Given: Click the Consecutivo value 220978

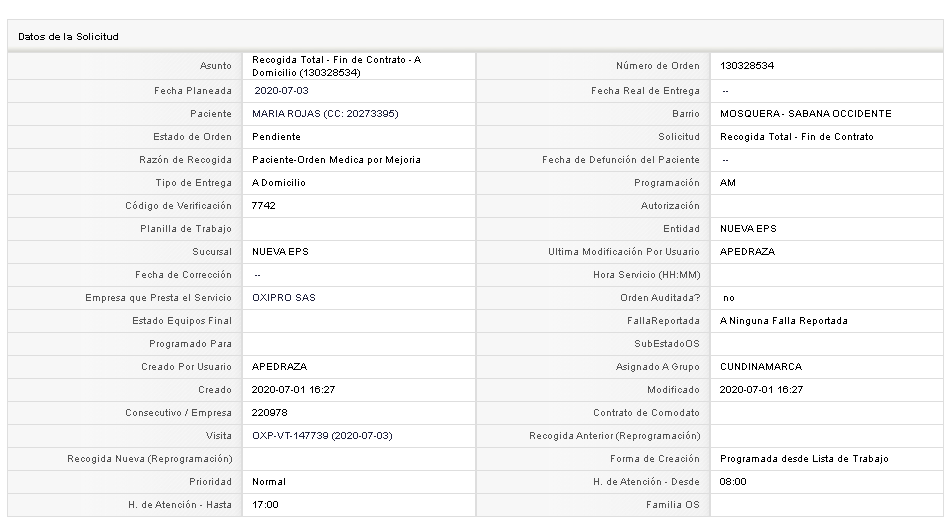Looking at the screenshot, I should tap(269, 413).
